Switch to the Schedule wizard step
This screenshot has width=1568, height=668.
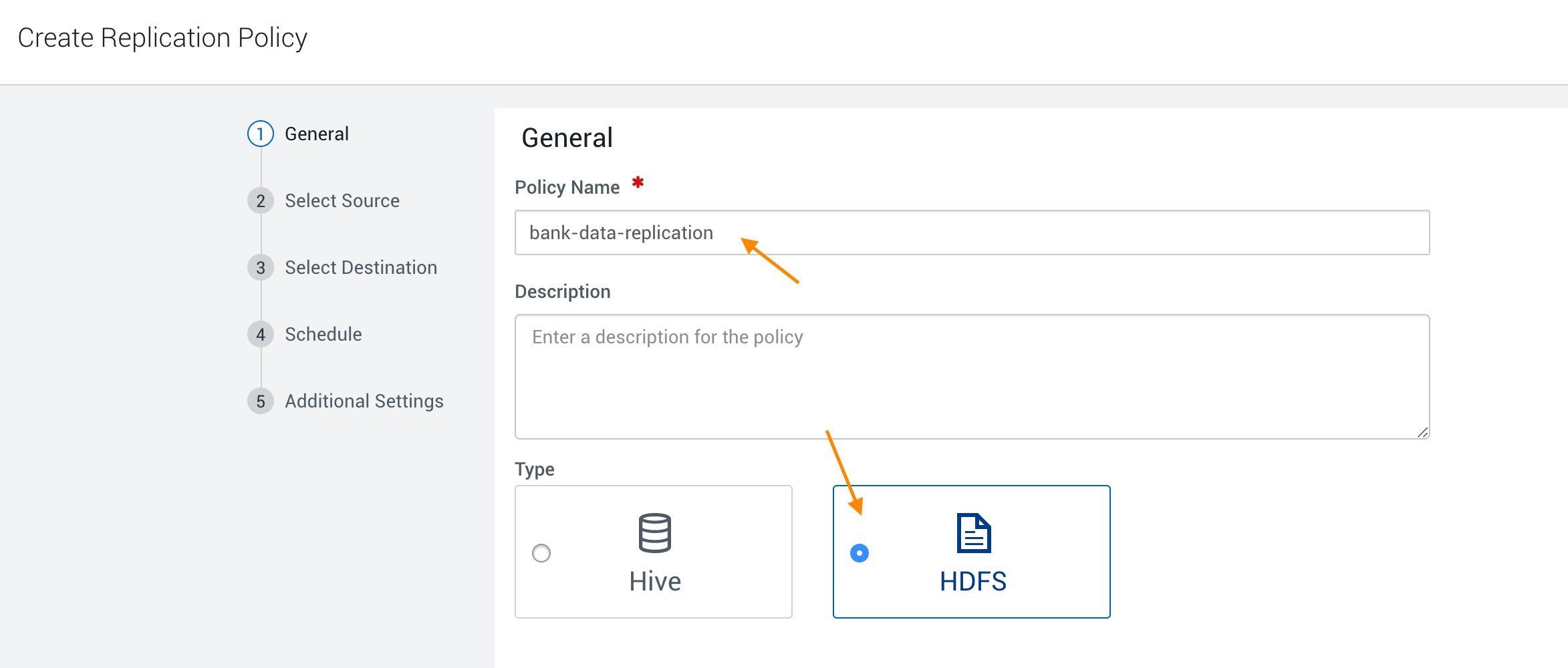click(323, 334)
